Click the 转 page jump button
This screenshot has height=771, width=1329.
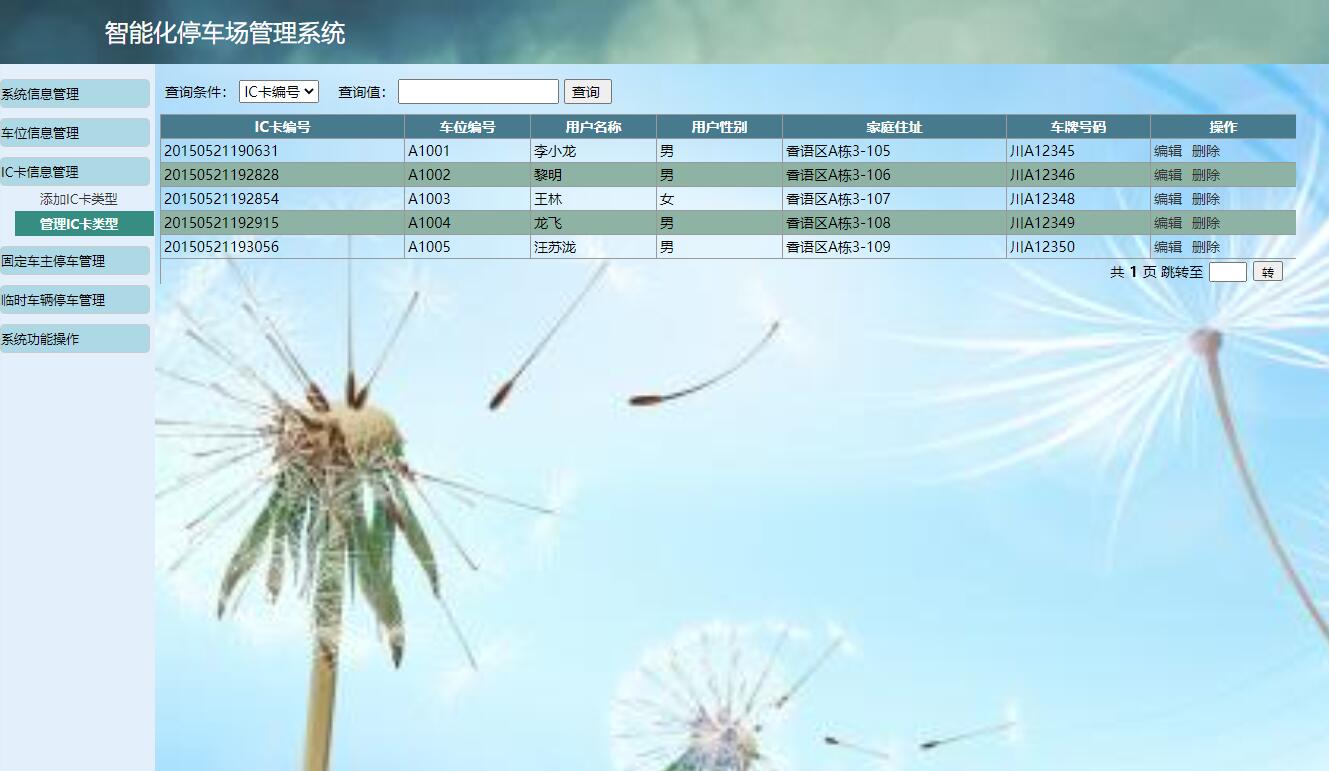[1267, 271]
